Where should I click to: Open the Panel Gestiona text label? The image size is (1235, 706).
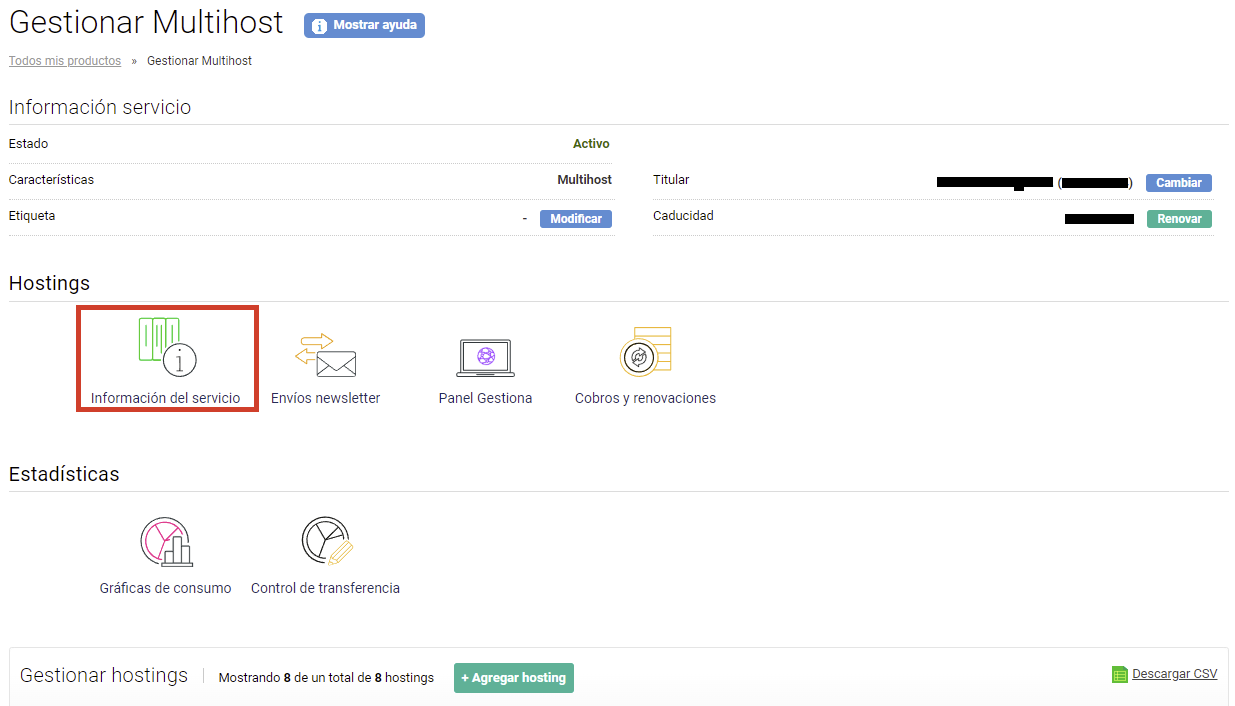coord(485,398)
